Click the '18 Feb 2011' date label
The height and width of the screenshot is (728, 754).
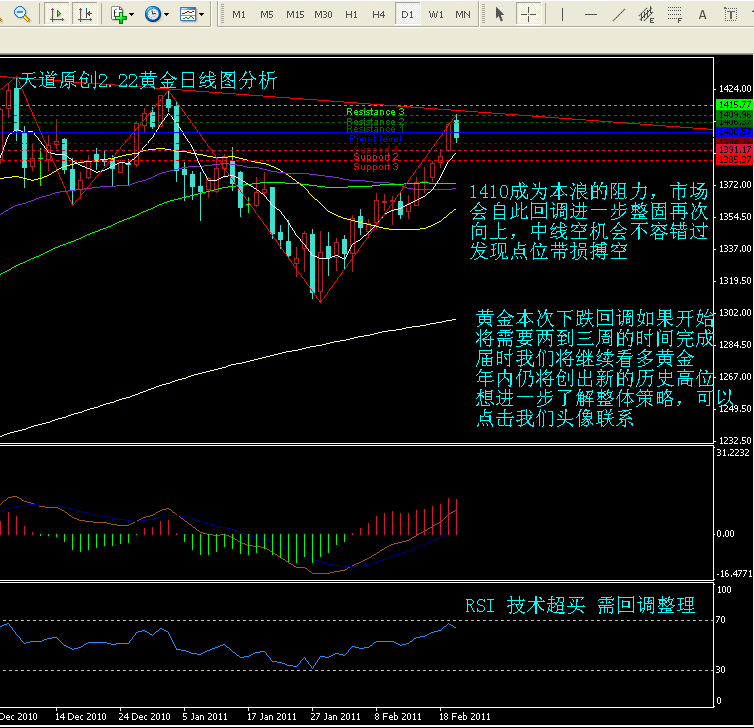coord(465,716)
